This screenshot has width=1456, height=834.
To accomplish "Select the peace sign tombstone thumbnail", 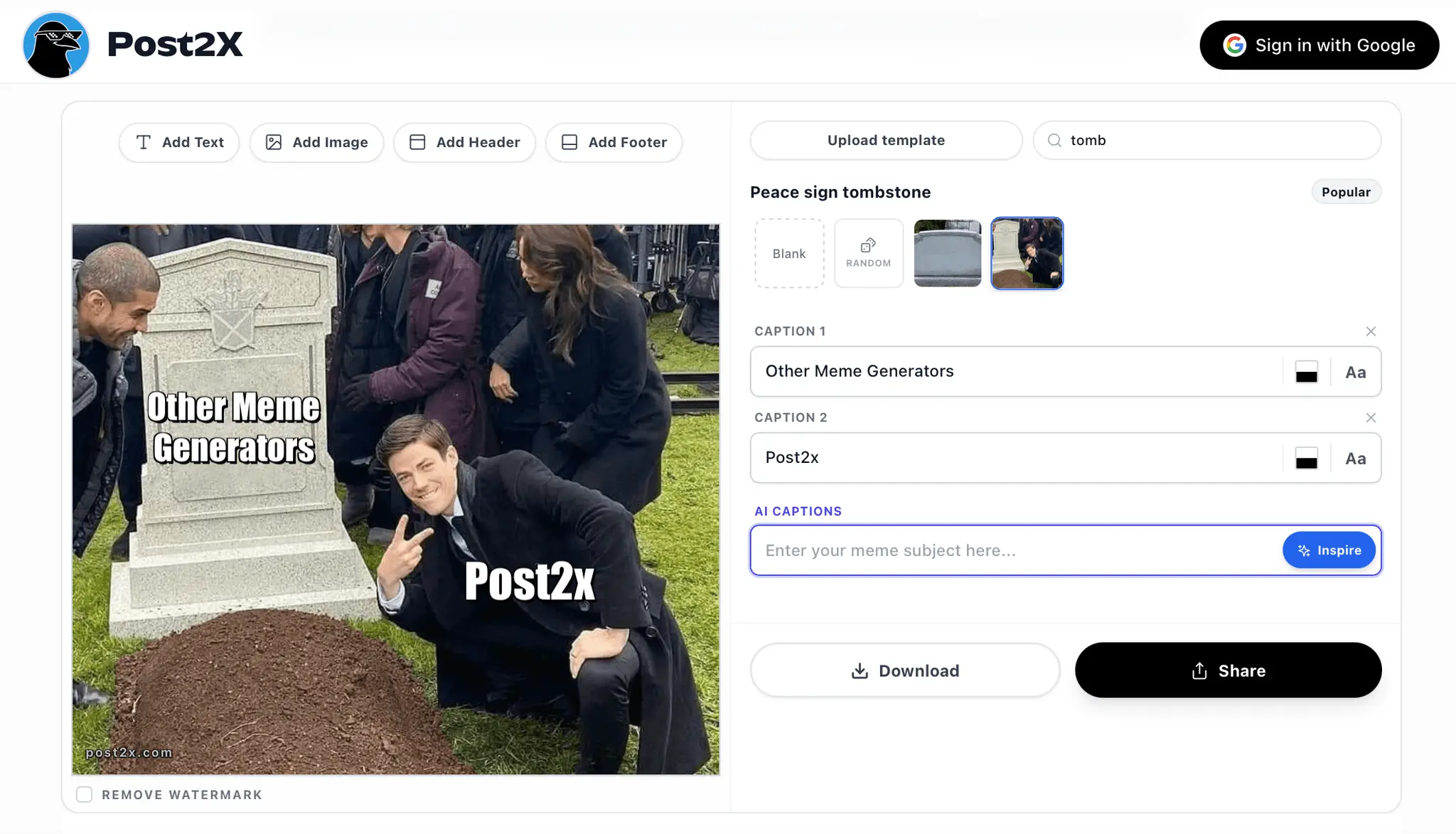I will [x=1027, y=253].
